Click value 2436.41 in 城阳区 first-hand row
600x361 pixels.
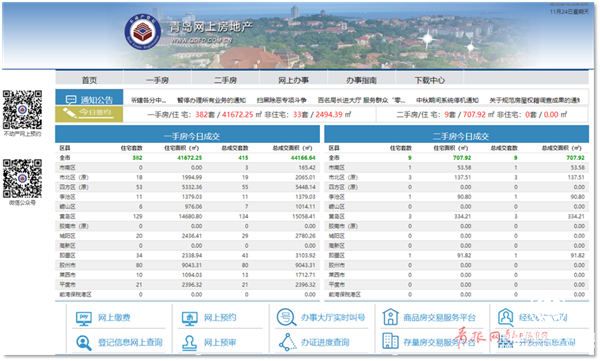[192, 236]
